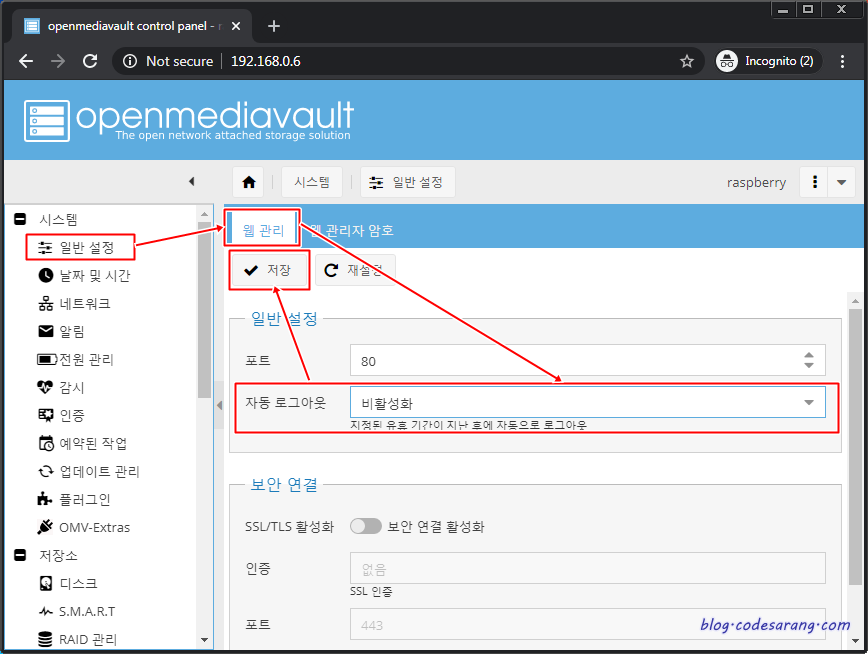Reload the browser page
Image resolution: width=868 pixels, height=654 pixels.
point(90,61)
